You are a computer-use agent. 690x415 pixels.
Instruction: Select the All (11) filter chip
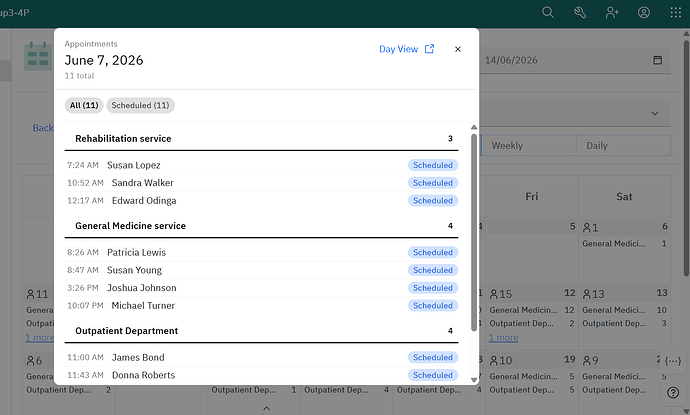tap(84, 105)
